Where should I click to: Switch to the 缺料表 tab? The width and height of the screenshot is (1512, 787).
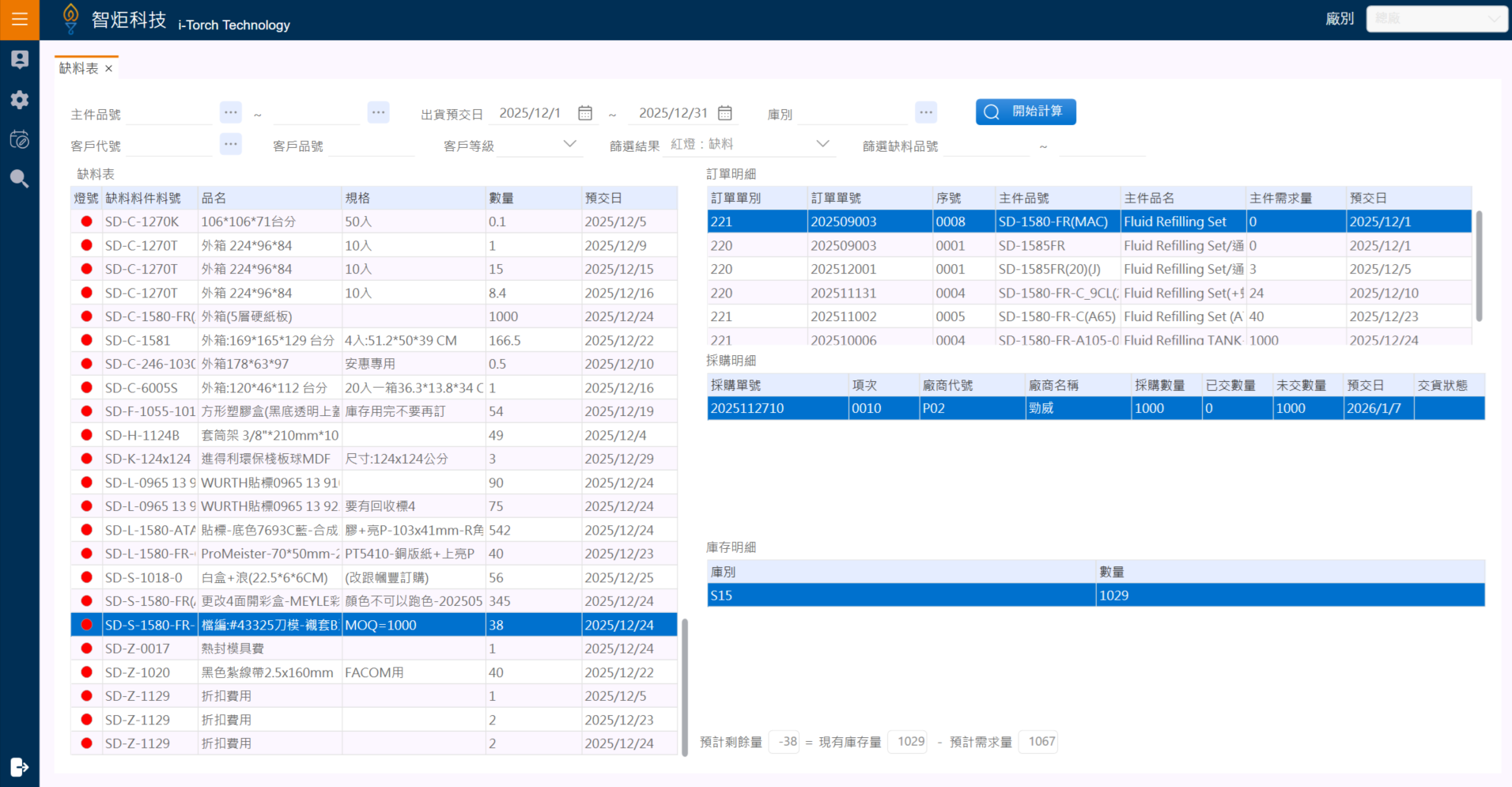coord(79,69)
